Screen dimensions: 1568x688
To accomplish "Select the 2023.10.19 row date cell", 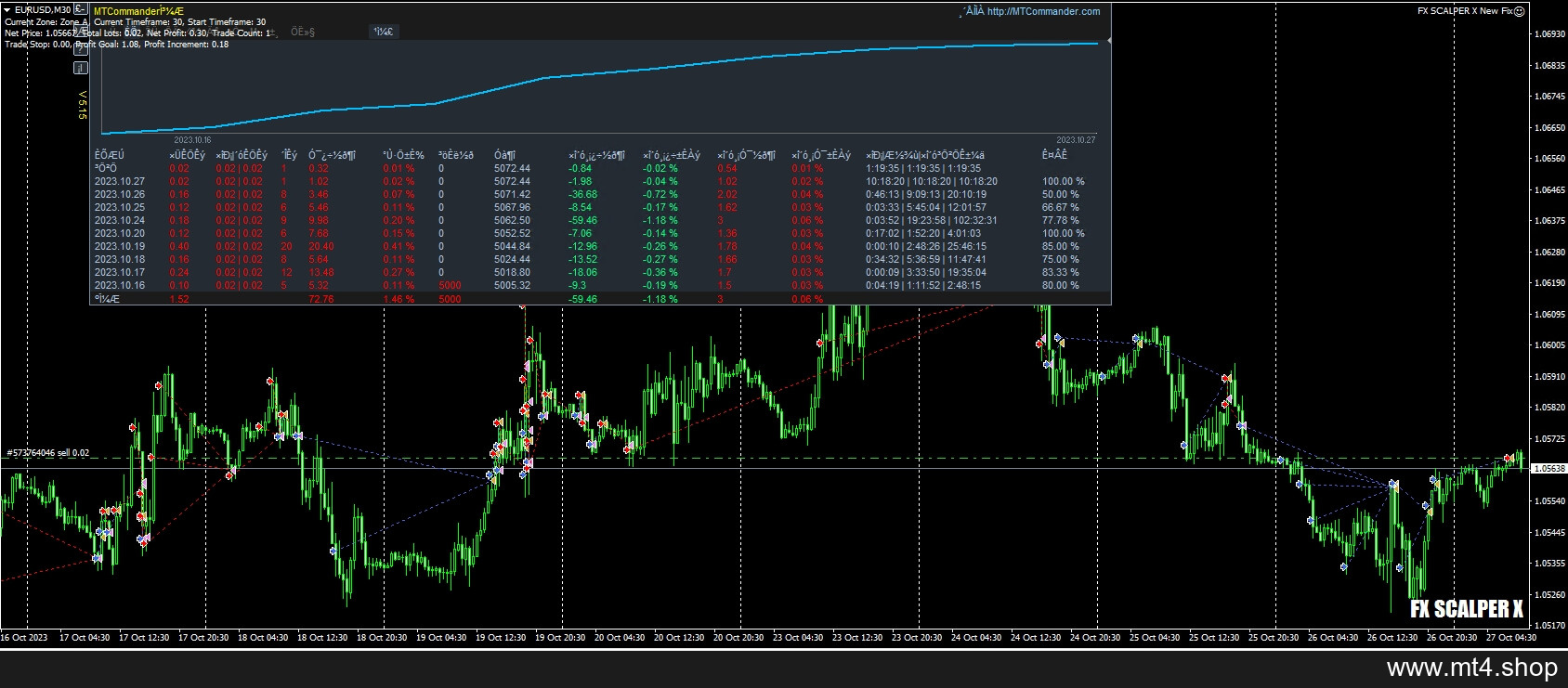I will point(120,246).
